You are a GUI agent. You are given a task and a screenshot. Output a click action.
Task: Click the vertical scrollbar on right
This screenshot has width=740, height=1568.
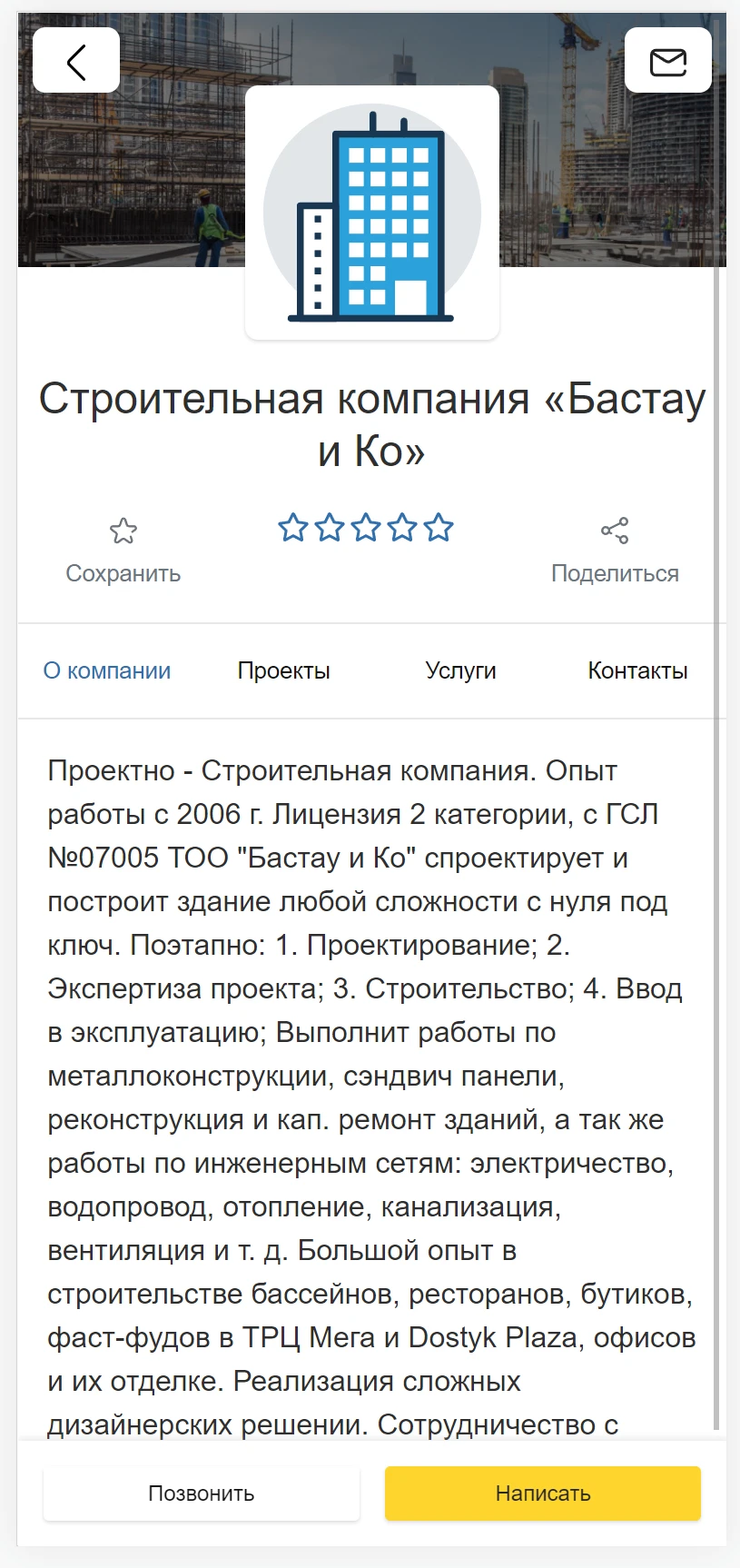pyautogui.click(x=717, y=727)
